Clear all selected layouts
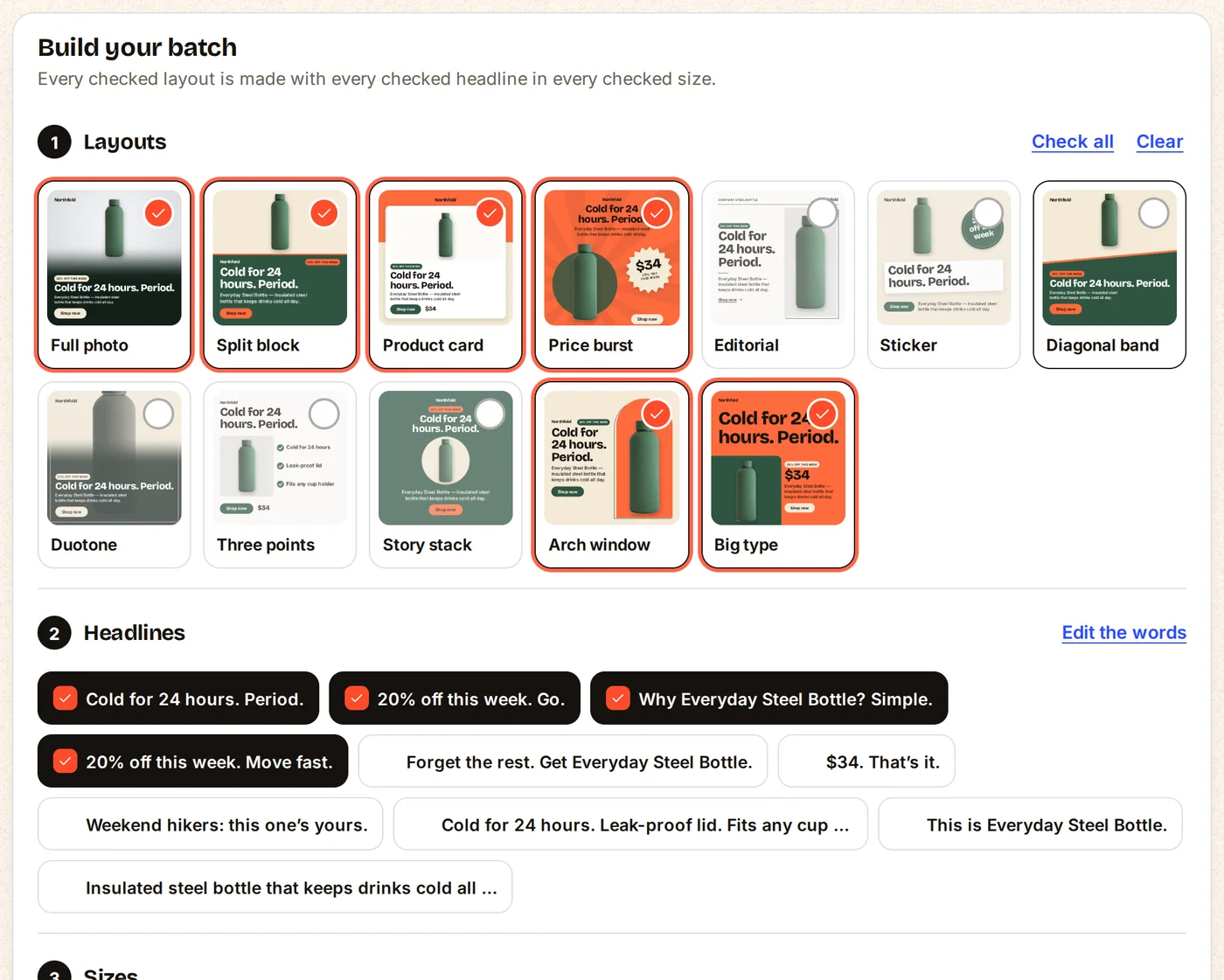Image resolution: width=1224 pixels, height=980 pixels. [x=1159, y=142]
